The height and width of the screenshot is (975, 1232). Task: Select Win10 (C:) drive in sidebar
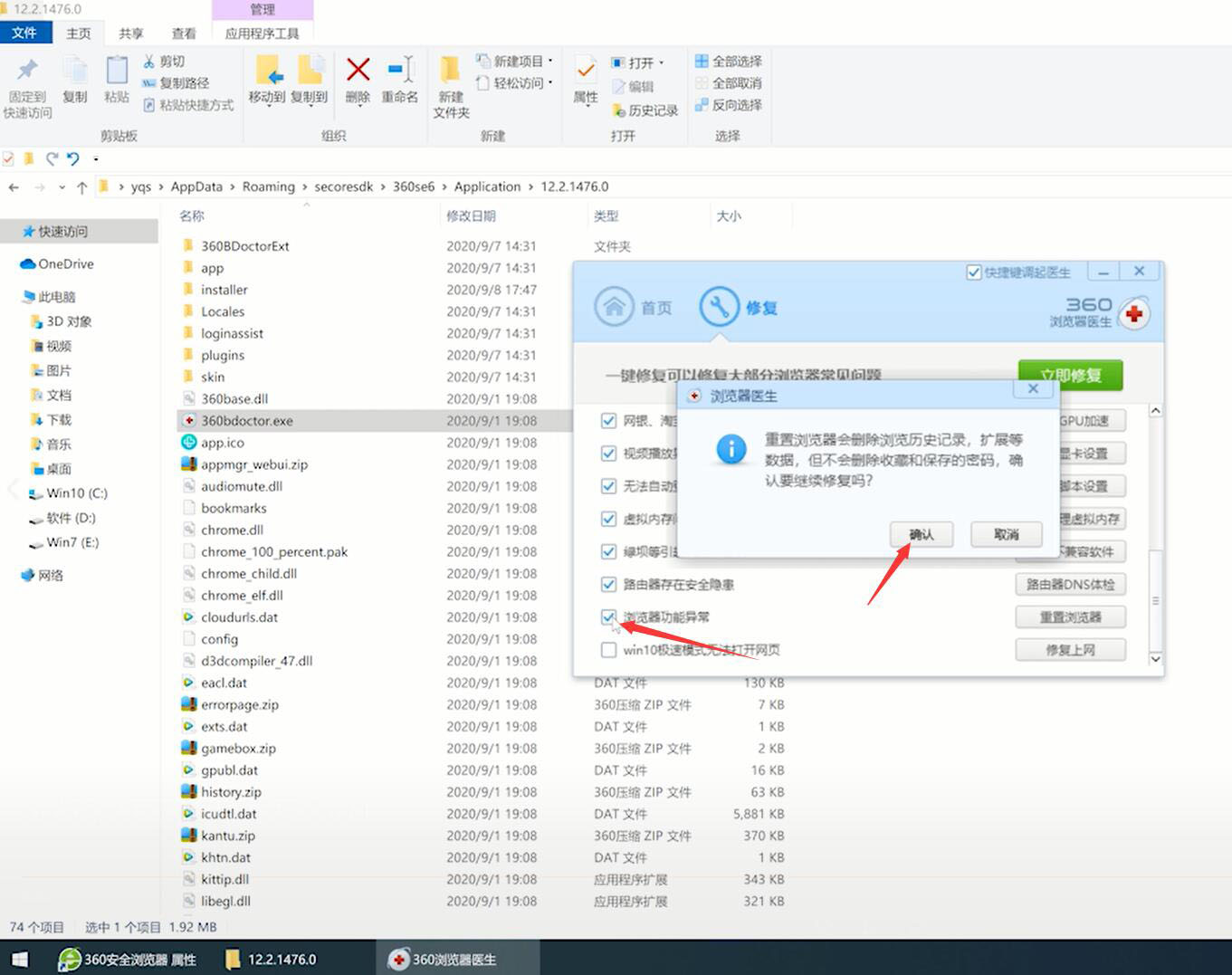[68, 493]
